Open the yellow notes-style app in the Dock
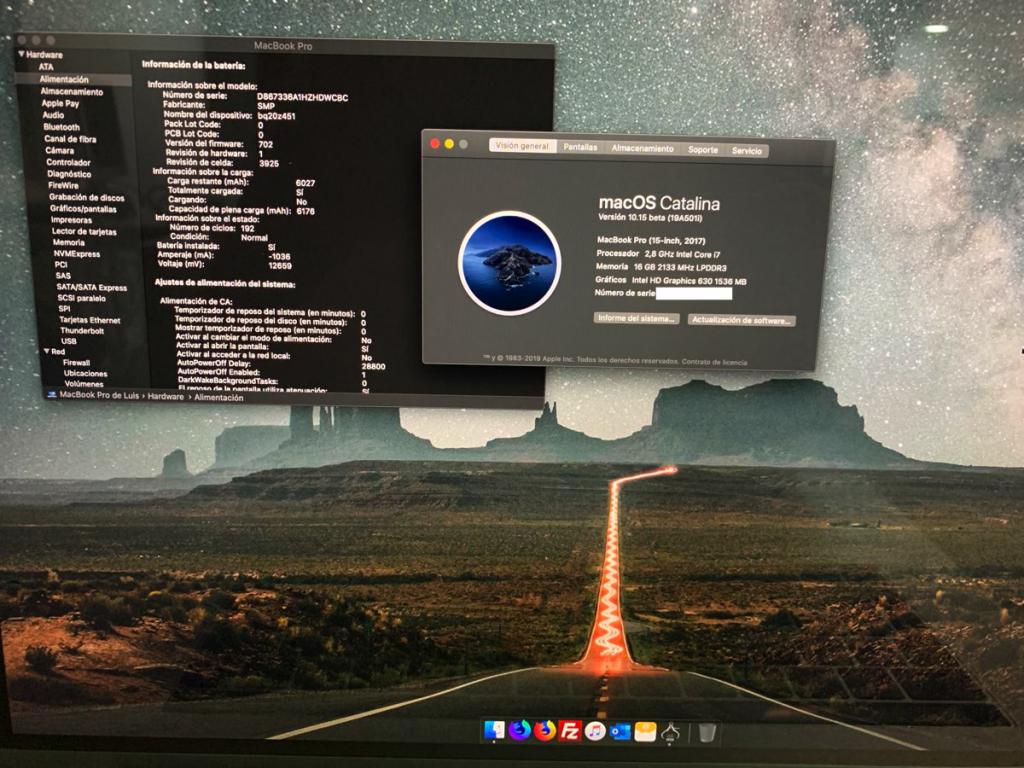The height and width of the screenshot is (768, 1024). 645,732
